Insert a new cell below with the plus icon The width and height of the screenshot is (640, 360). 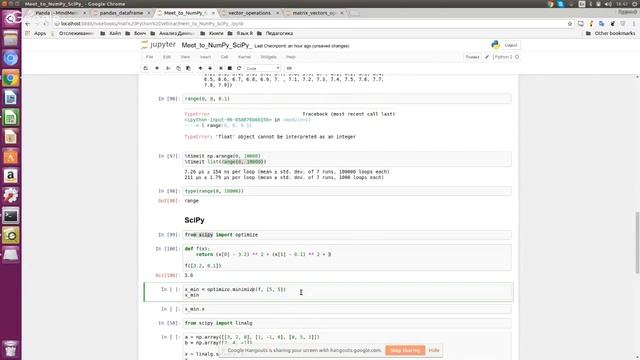[x=157, y=68]
